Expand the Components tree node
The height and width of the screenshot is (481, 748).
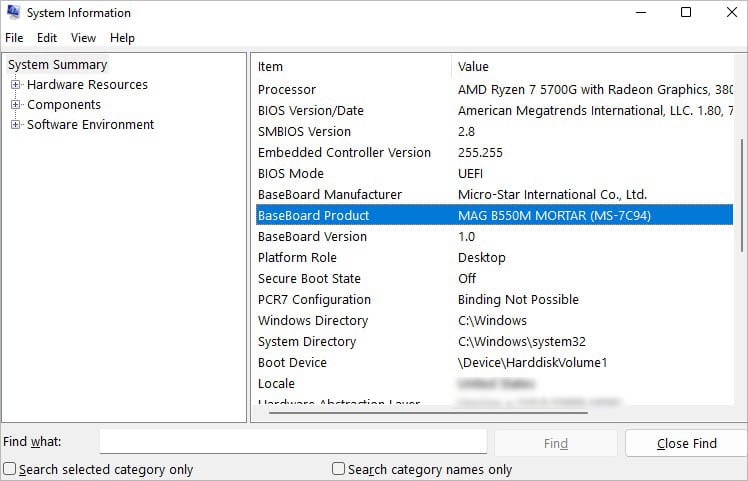click(15, 105)
